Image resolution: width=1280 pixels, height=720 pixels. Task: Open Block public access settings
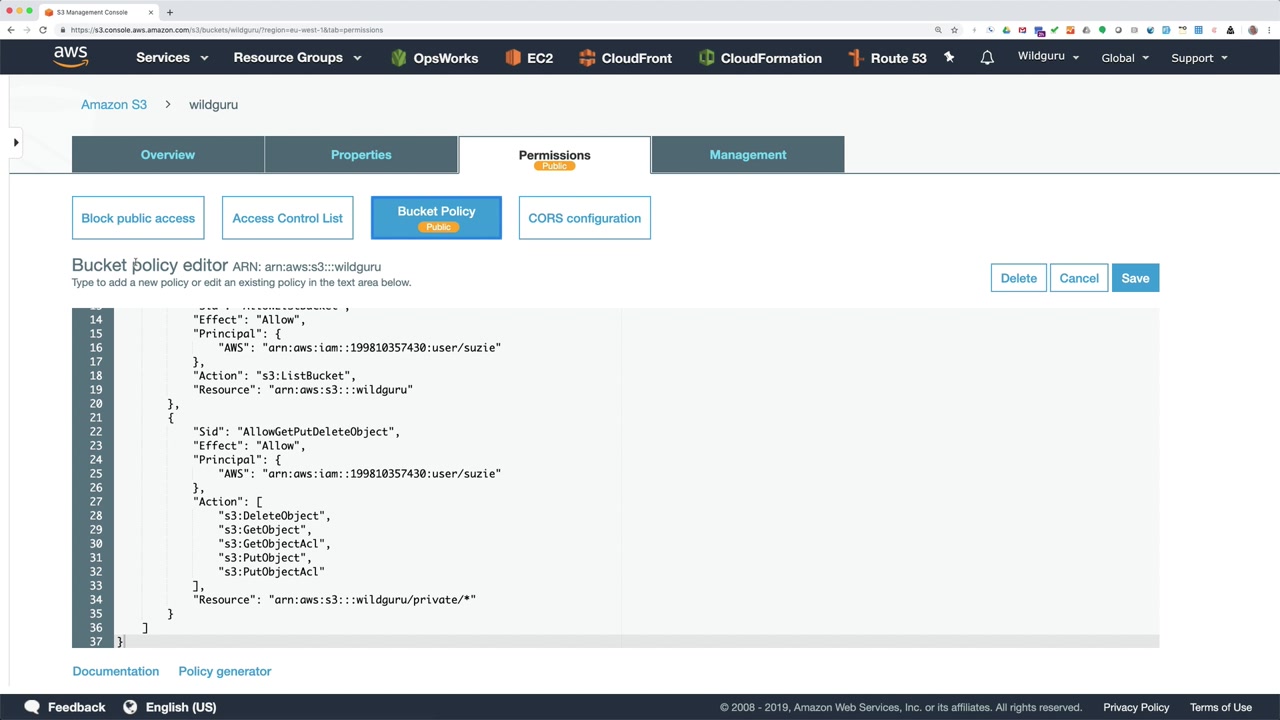coord(138,218)
